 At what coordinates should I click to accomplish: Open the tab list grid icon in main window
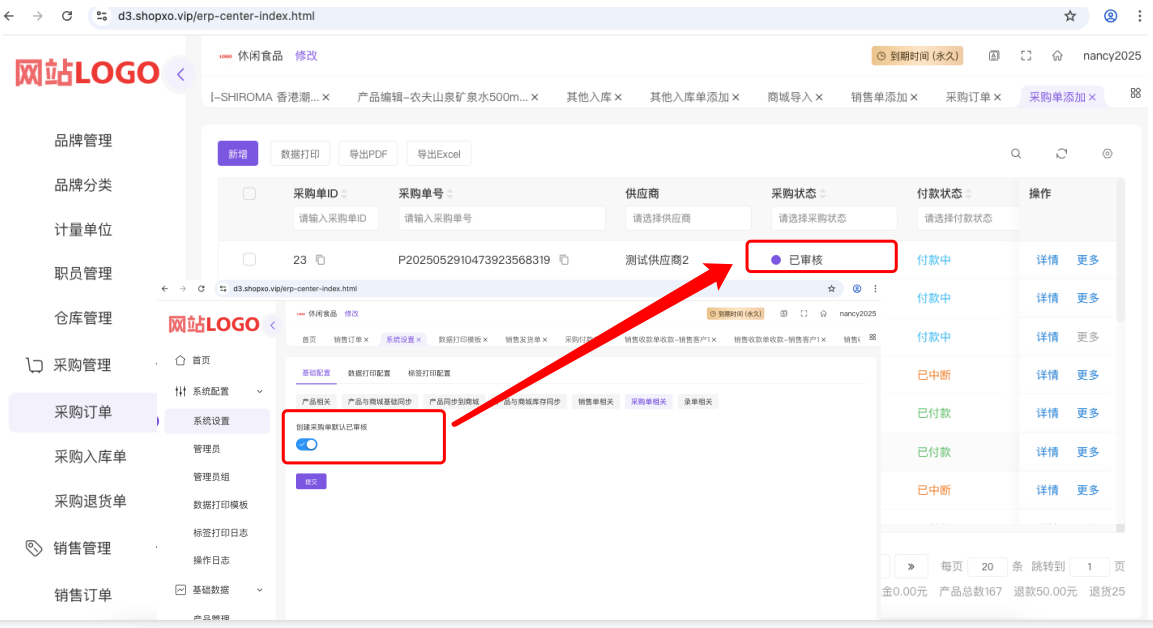tap(1135, 93)
